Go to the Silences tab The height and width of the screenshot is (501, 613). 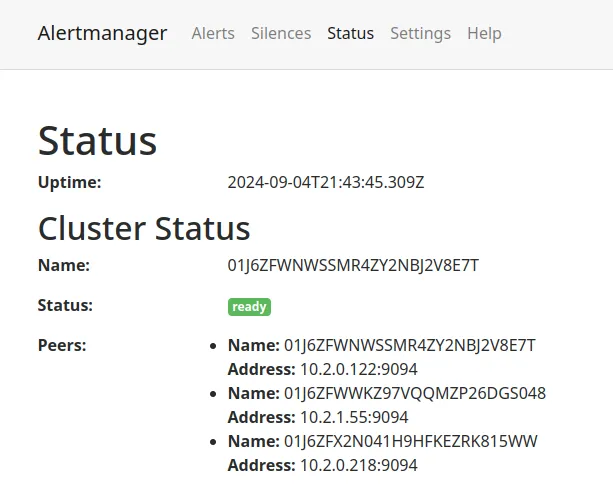(x=281, y=33)
